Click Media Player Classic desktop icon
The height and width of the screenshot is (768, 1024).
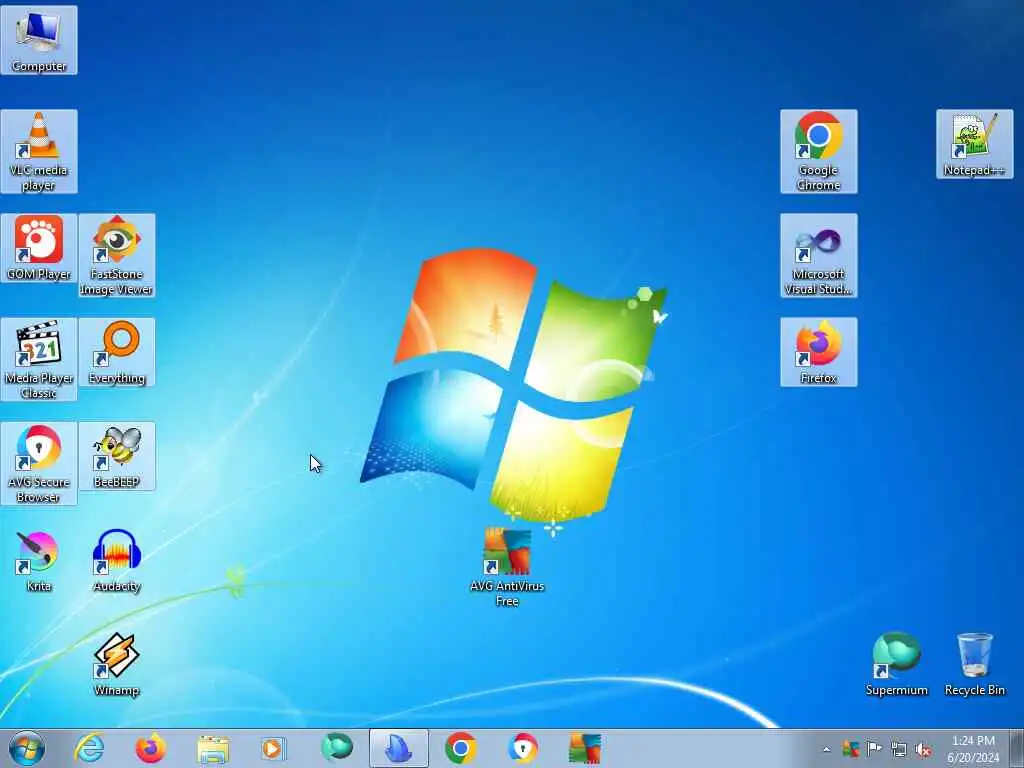[x=39, y=359]
